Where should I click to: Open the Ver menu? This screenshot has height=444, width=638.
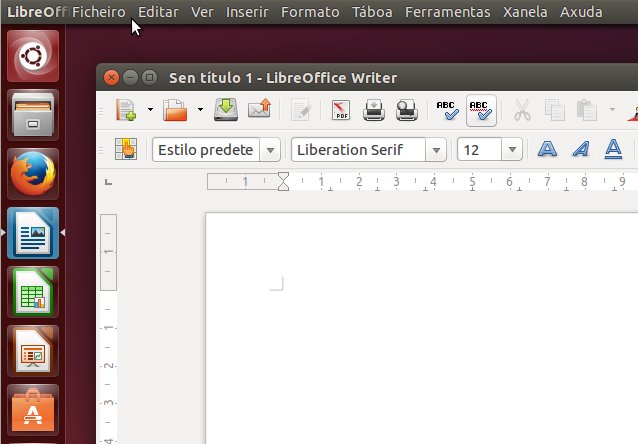point(202,12)
